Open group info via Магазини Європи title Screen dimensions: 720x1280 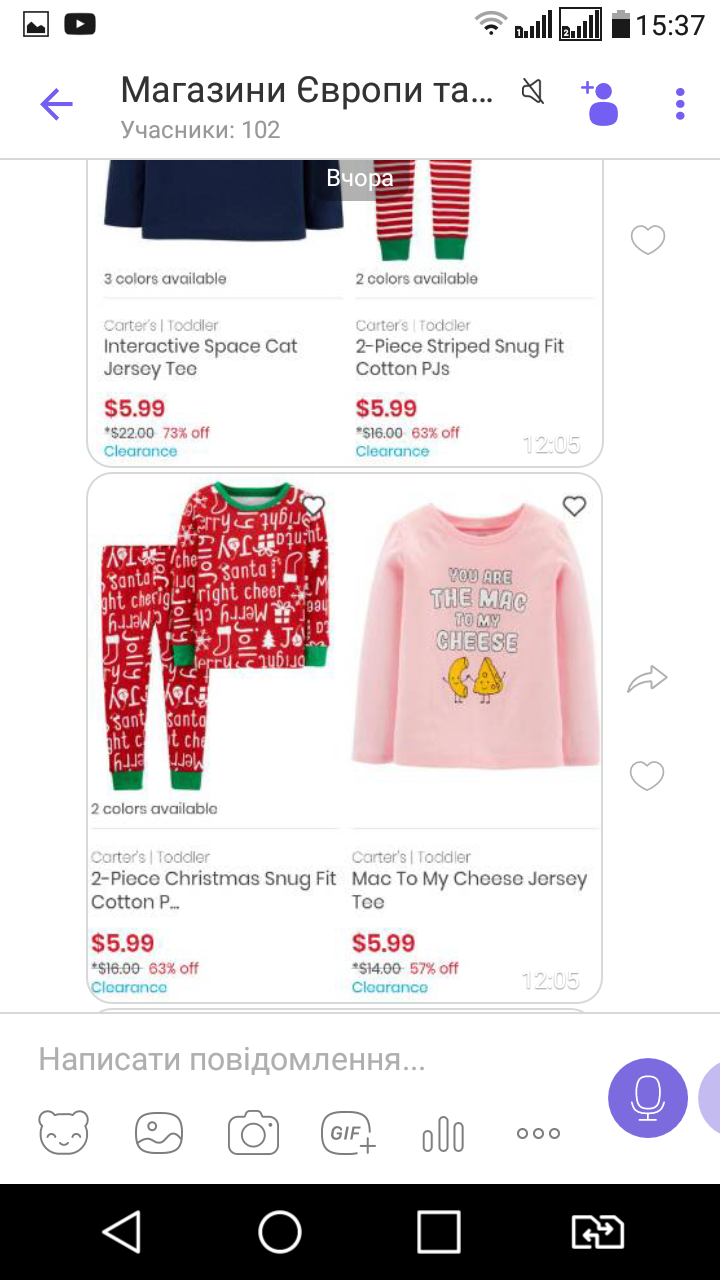pos(307,91)
